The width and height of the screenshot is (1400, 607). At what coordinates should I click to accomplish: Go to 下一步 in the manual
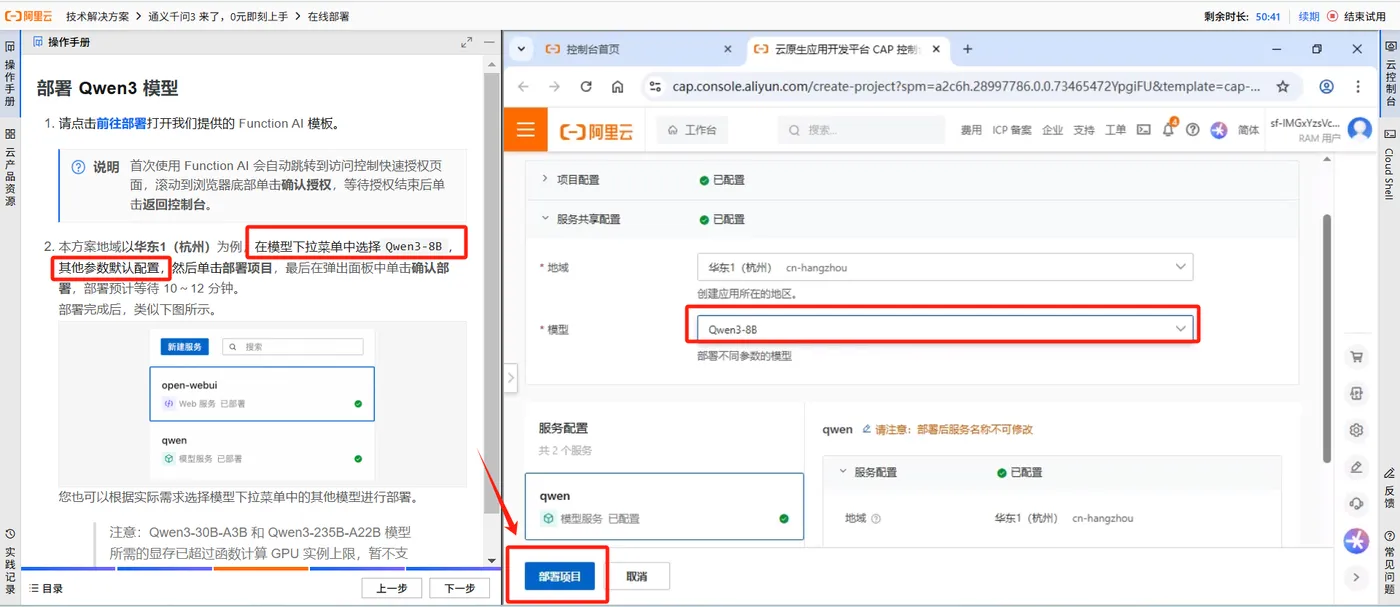(x=459, y=588)
